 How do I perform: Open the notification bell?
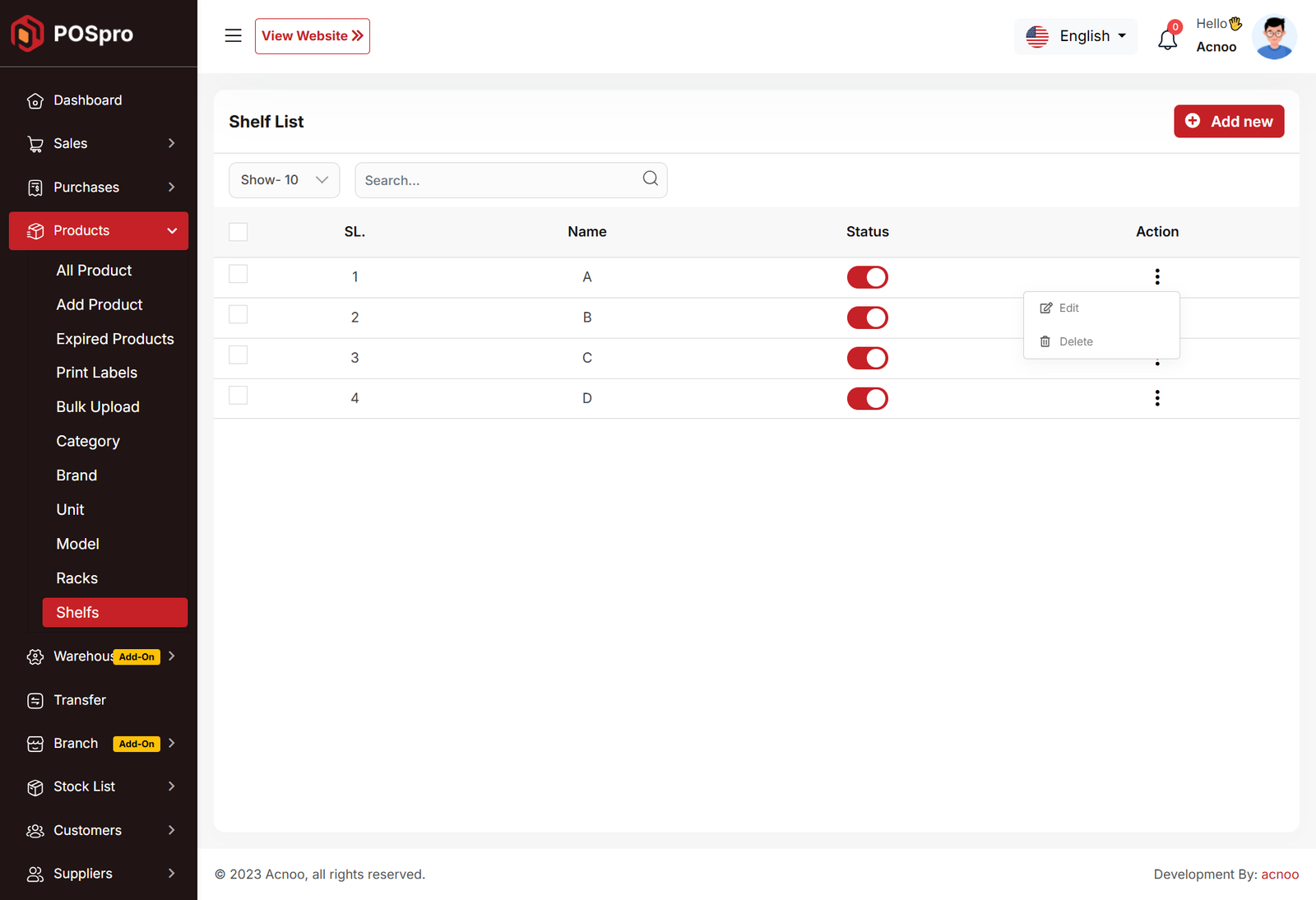click(1167, 38)
